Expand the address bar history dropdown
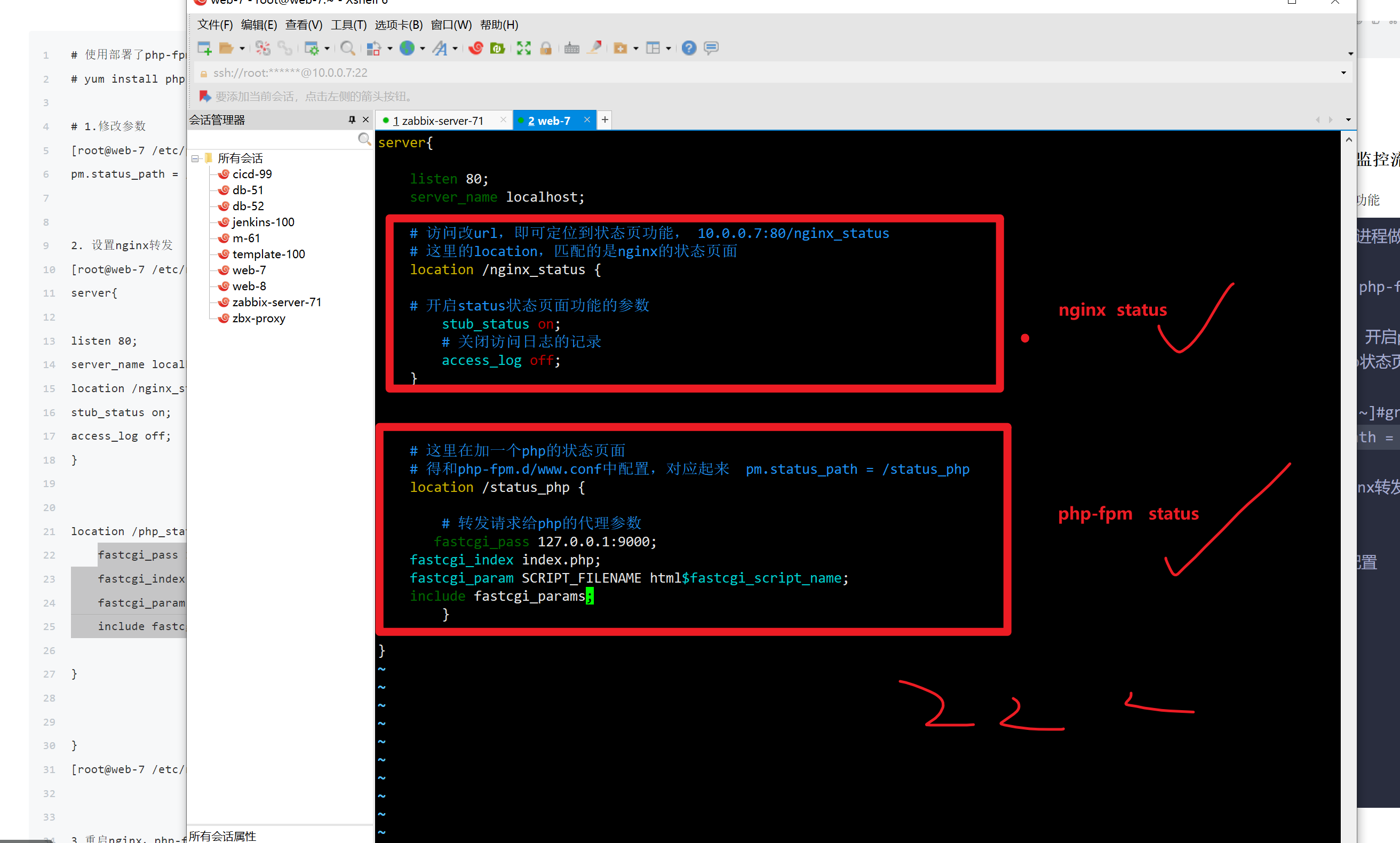This screenshot has width=1400, height=843. click(1343, 73)
